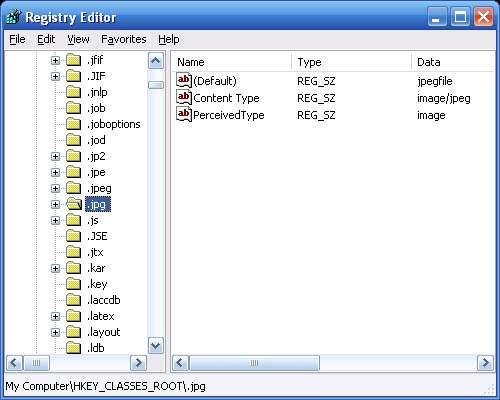Click the open folder icon of .jpg
This screenshot has width=500, height=400.
(x=74, y=204)
